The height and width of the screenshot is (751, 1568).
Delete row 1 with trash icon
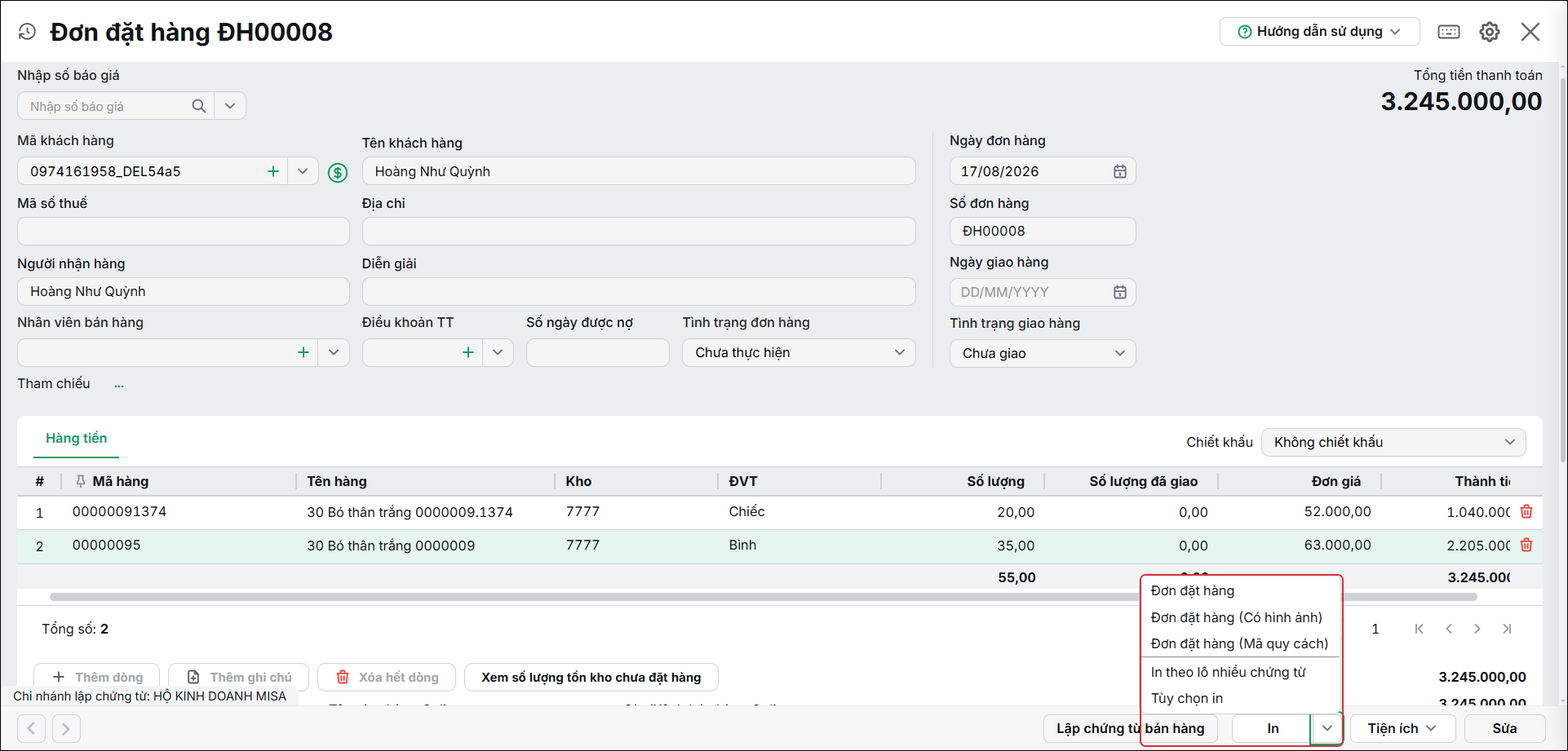tap(1526, 511)
